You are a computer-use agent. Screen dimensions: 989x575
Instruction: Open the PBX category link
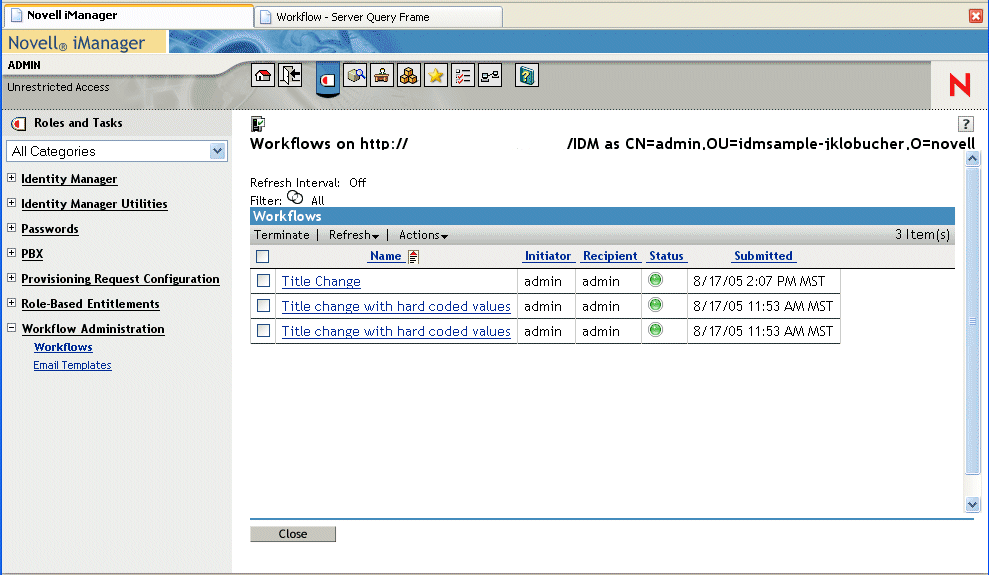32,253
